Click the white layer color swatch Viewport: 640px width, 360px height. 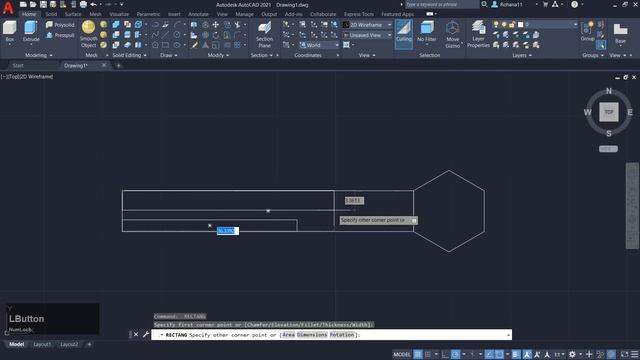(520, 24)
